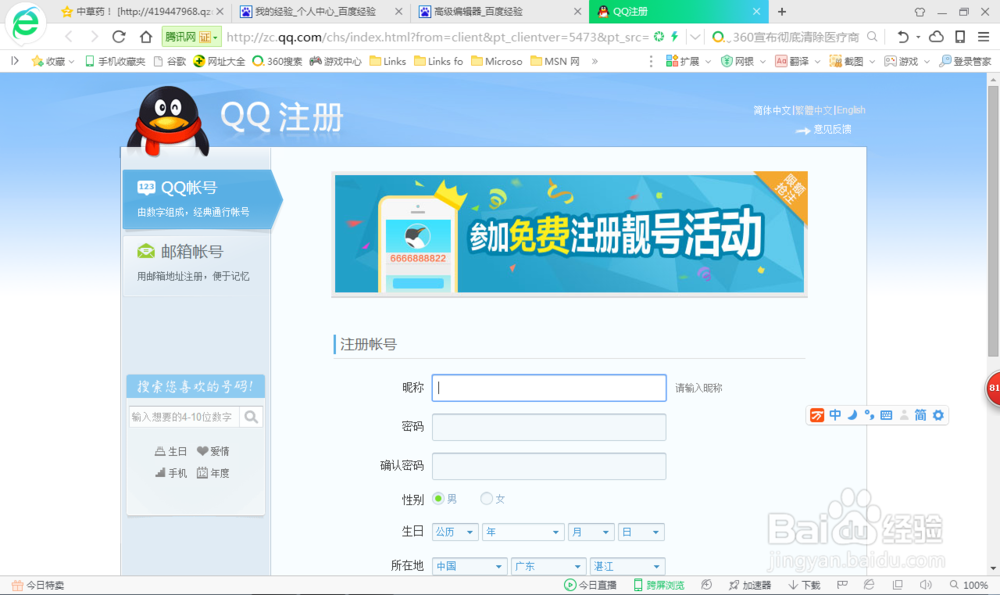Open the Links fo bookmark folder
1000x595 pixels.
439,61
